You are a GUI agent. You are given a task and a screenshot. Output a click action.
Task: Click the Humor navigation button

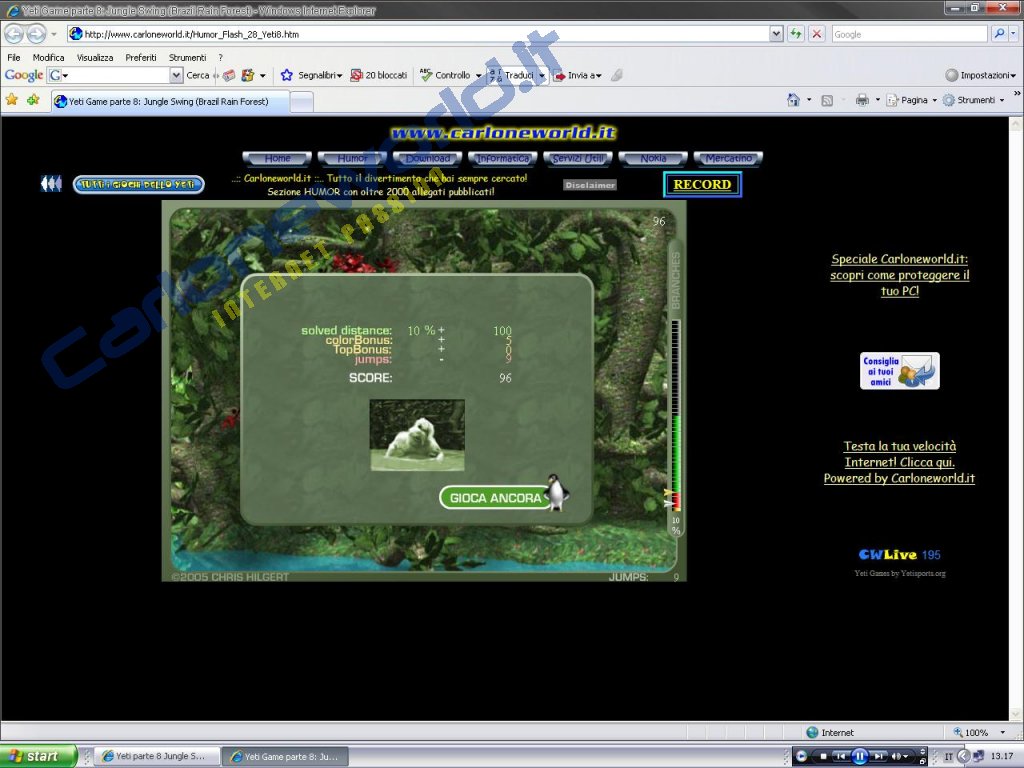(353, 159)
